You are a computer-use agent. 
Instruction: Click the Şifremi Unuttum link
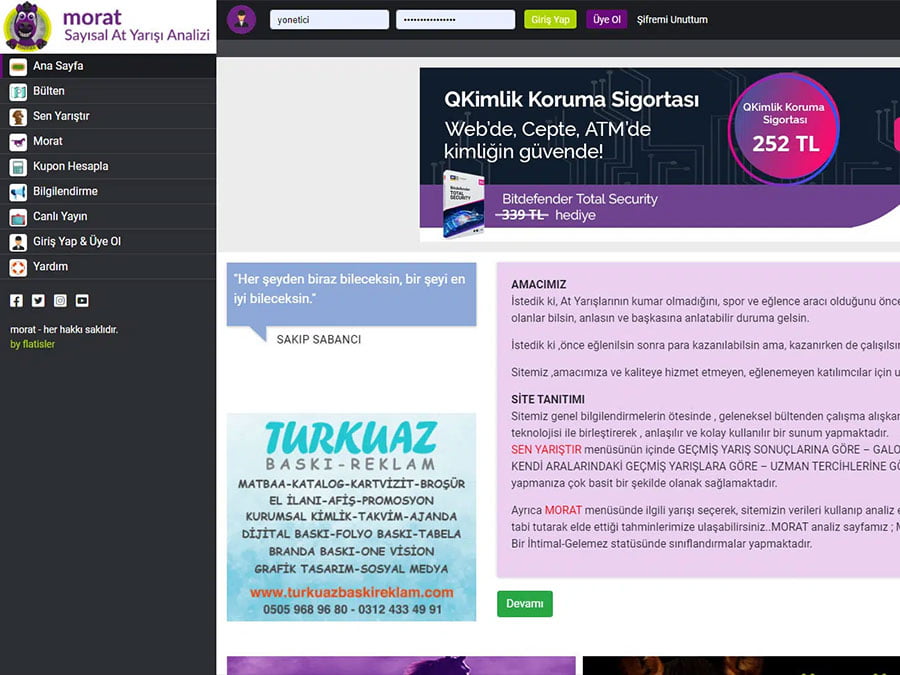(x=672, y=20)
